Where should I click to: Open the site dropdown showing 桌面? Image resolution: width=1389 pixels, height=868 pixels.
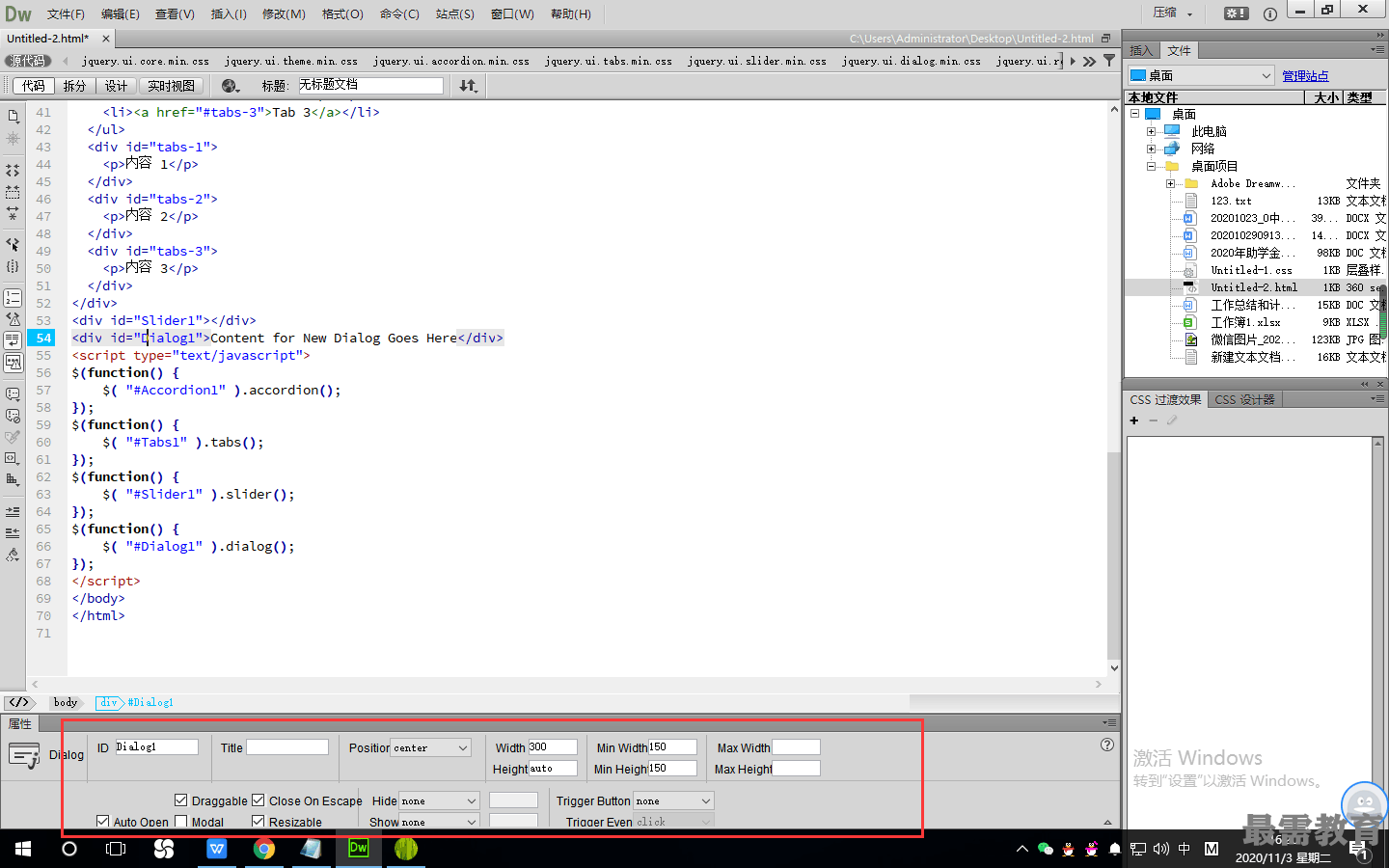1201,75
